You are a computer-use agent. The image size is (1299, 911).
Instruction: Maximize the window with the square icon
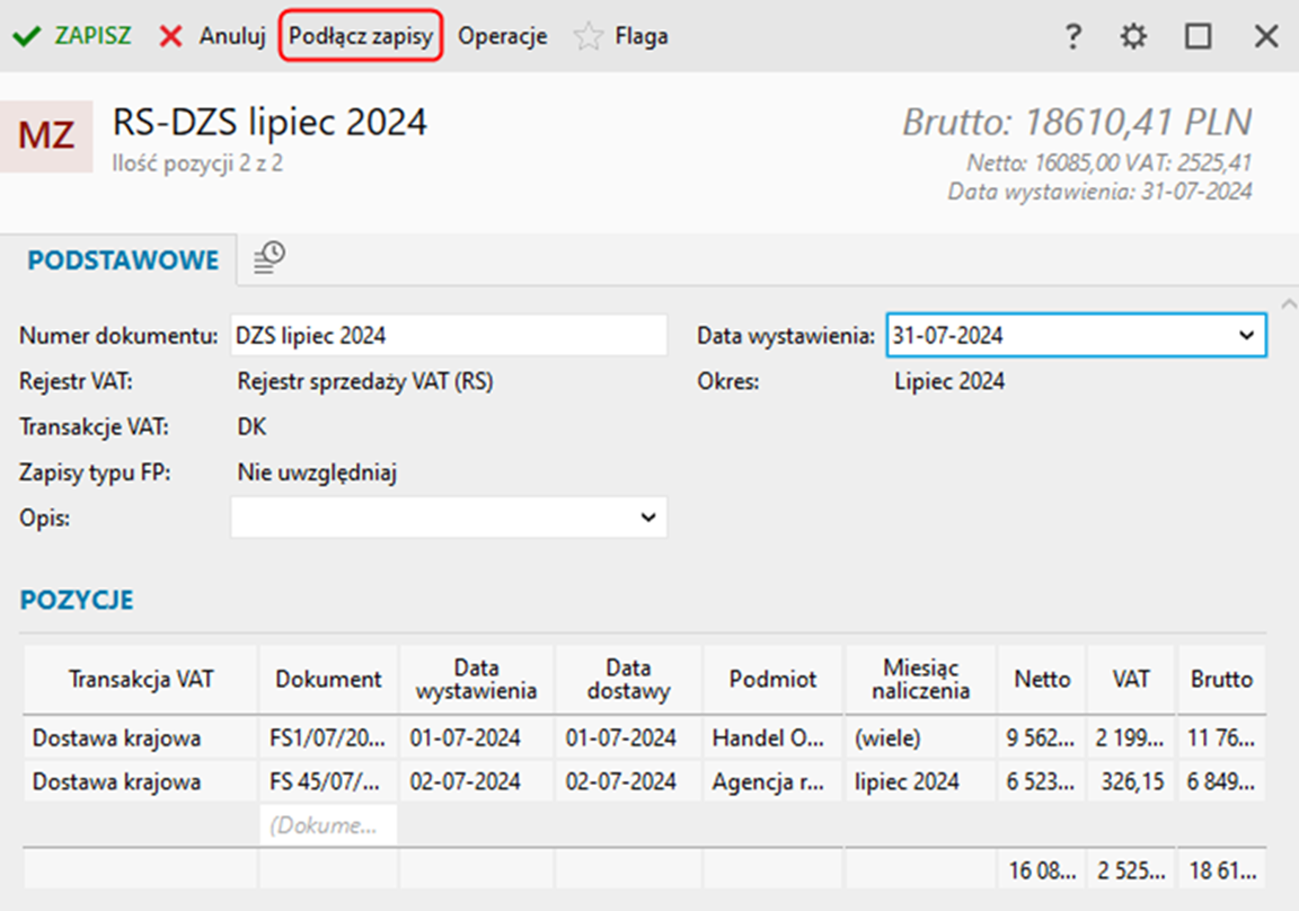pyautogui.click(x=1198, y=37)
